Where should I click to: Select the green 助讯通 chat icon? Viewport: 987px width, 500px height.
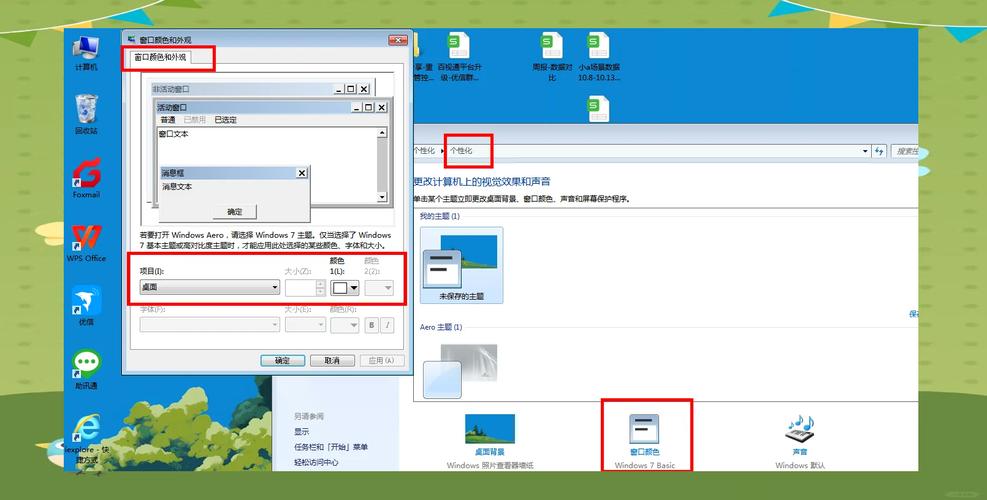coord(87,365)
